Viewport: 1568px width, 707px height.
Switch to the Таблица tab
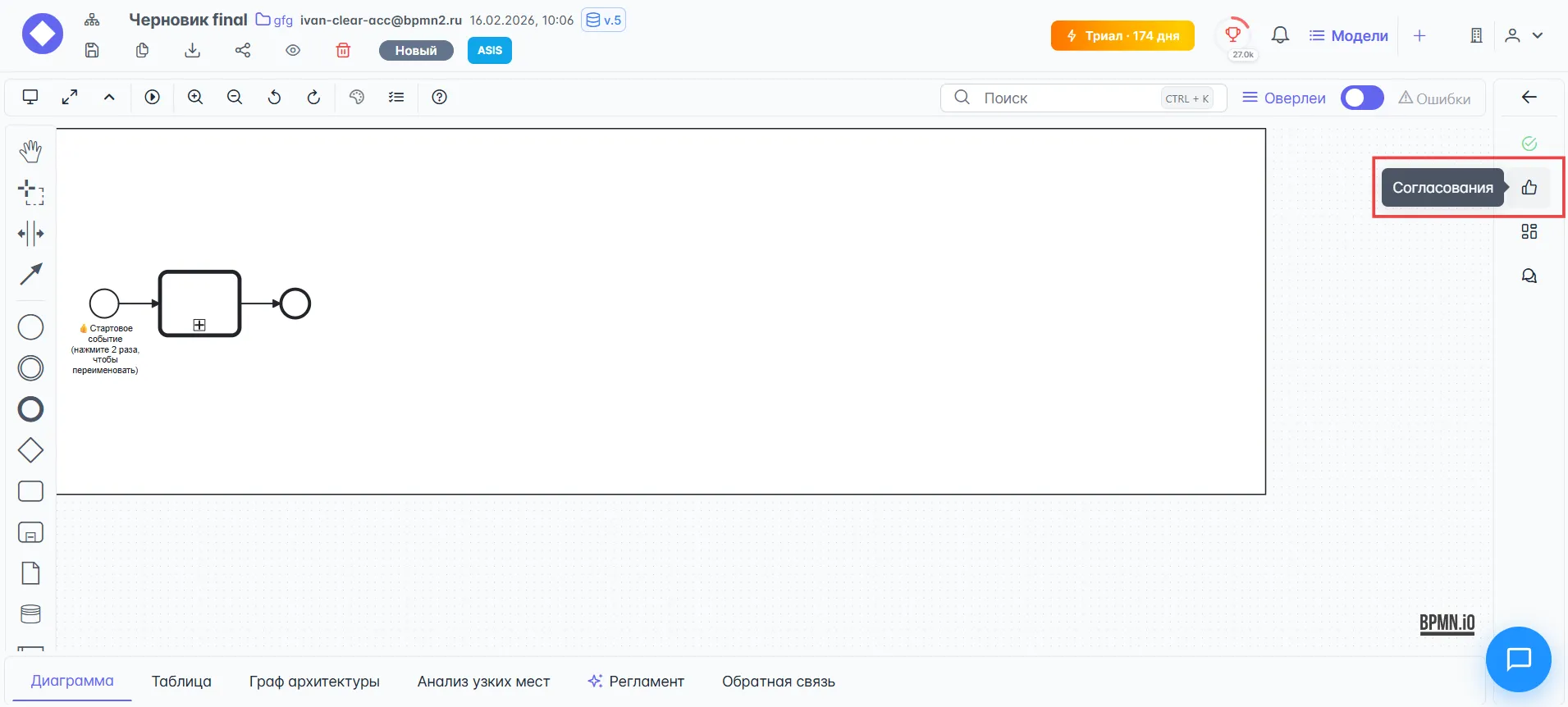point(181,682)
